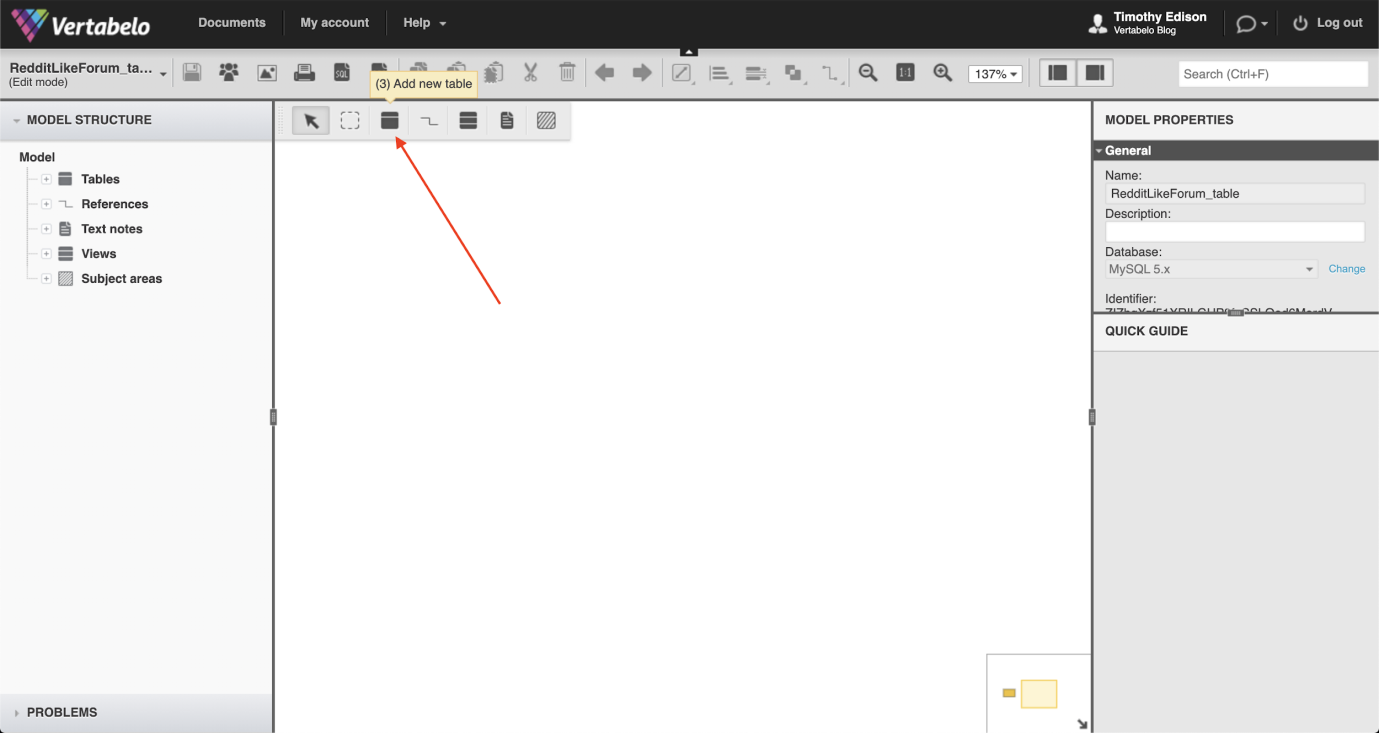Click the undo left arrow icon

[x=604, y=73]
